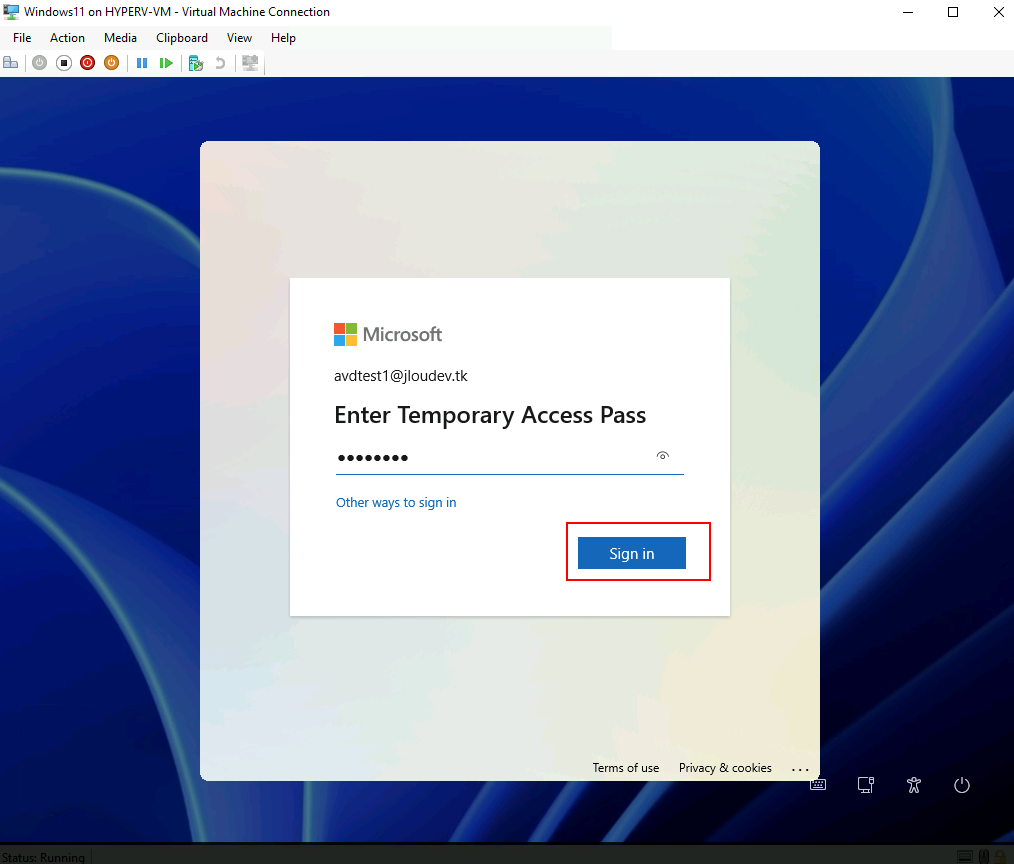Screen dimensions: 1014x864
Task: Open the three-dots more options menu
Action: point(800,769)
